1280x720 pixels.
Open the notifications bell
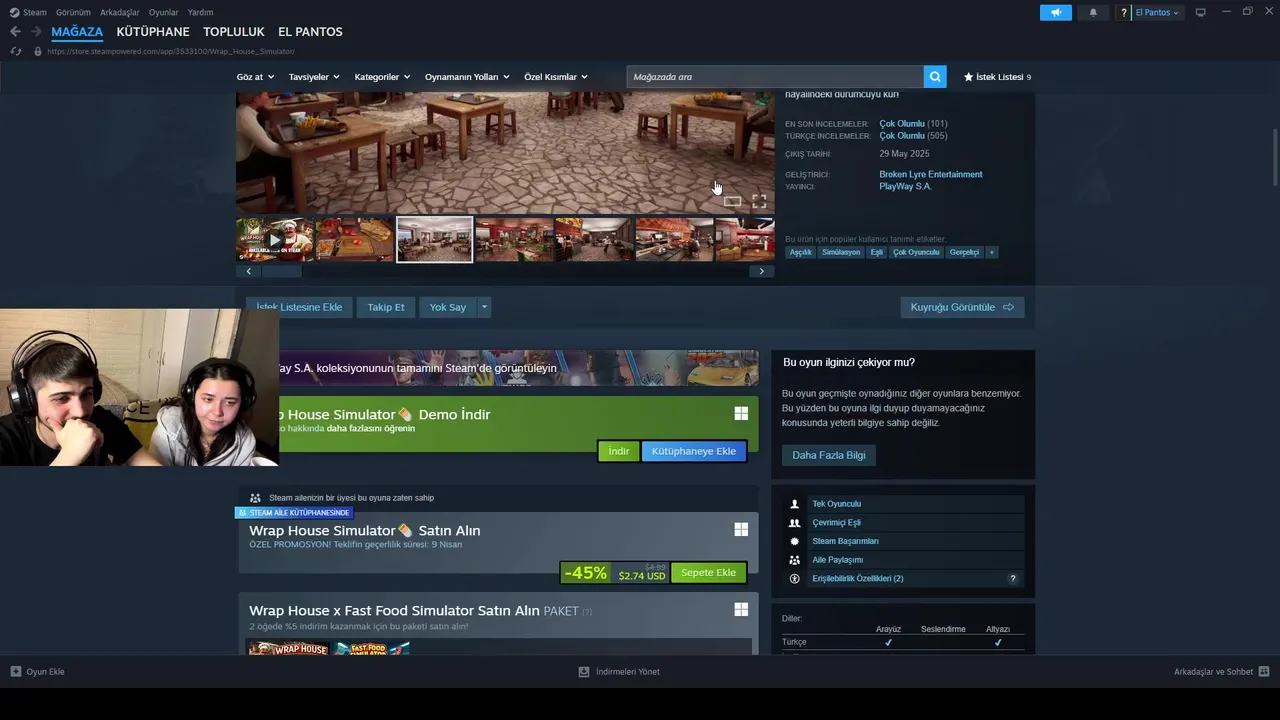pyautogui.click(x=1093, y=12)
